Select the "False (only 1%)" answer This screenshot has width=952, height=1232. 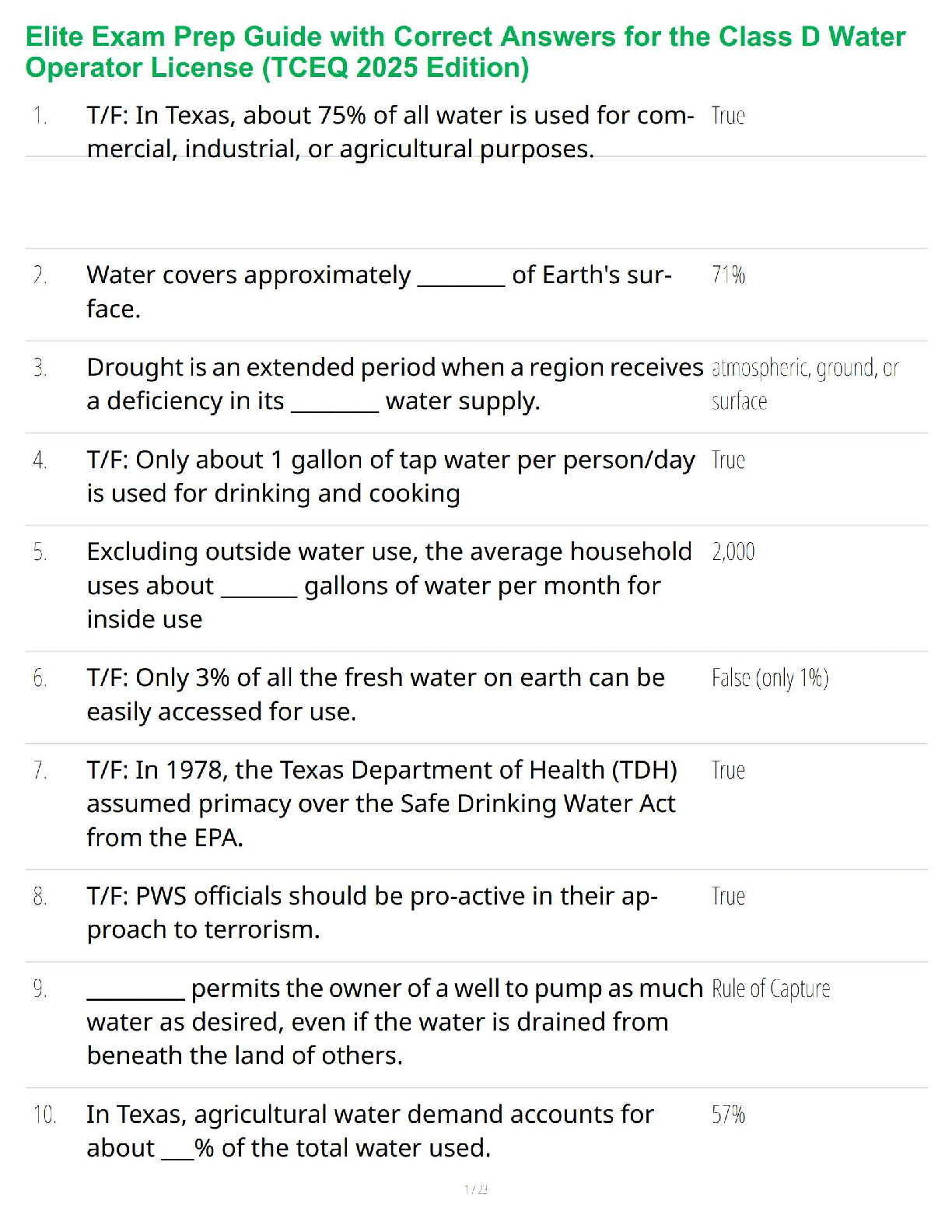[769, 678]
